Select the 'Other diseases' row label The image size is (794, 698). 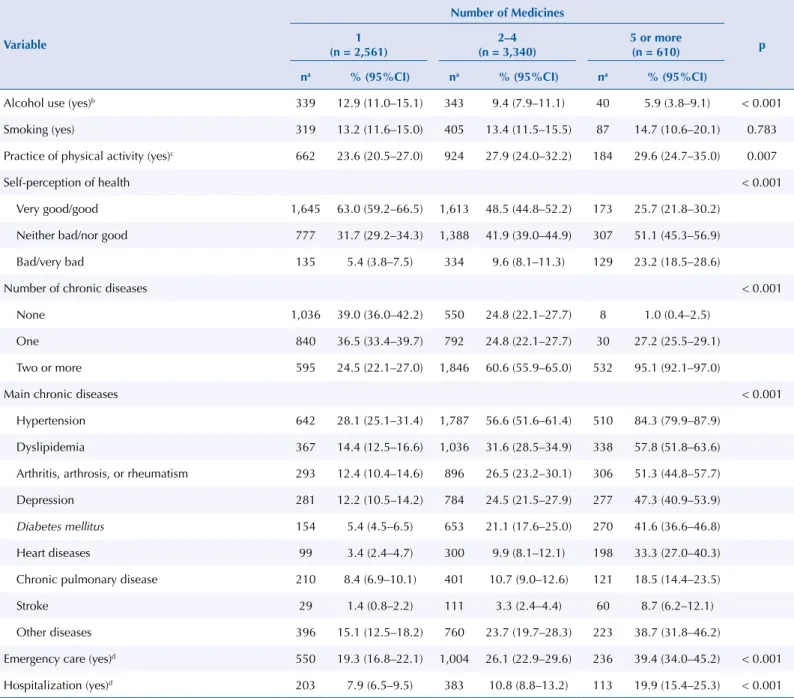click(x=54, y=632)
